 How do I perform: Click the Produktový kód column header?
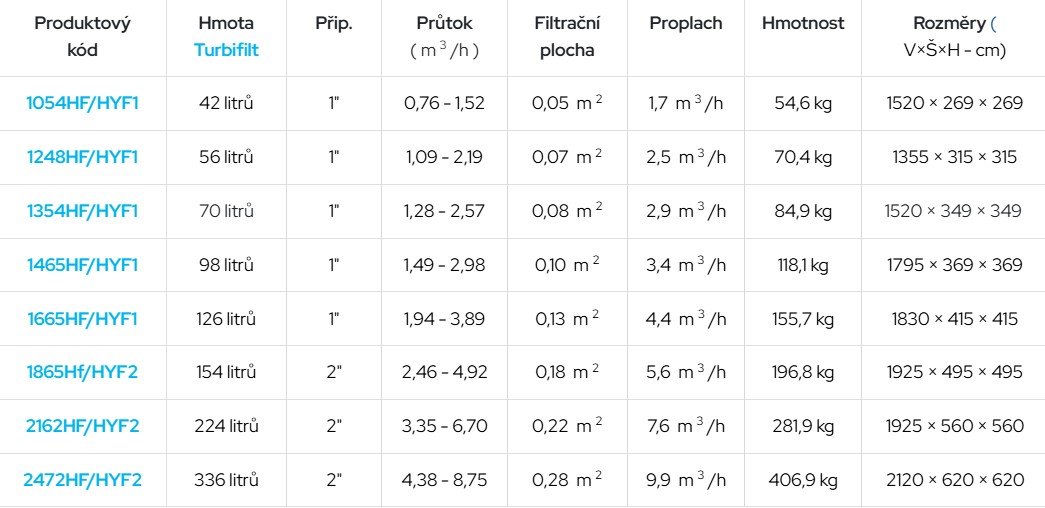coord(83,37)
